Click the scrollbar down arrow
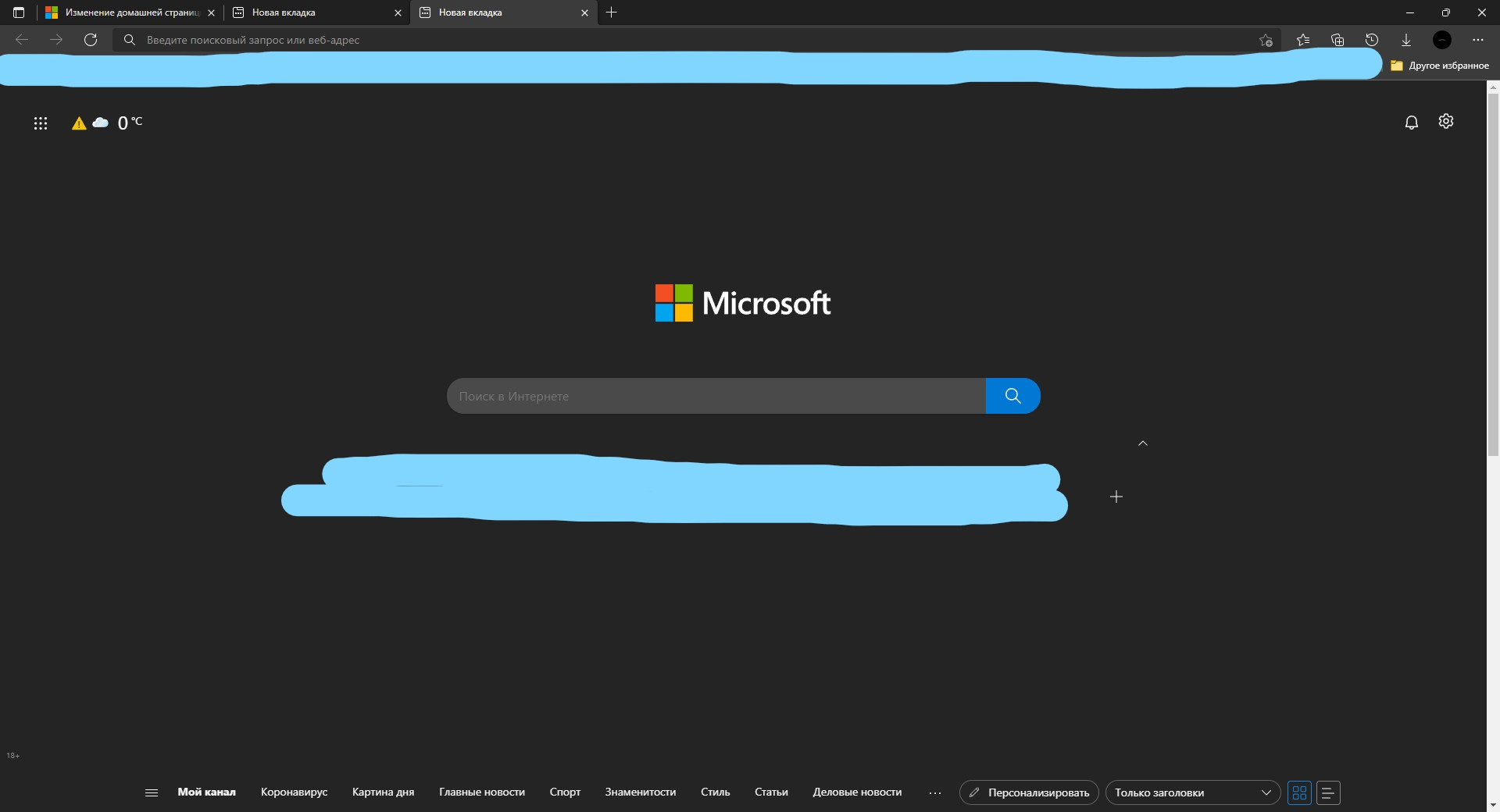The width and height of the screenshot is (1500, 812). (1493, 805)
